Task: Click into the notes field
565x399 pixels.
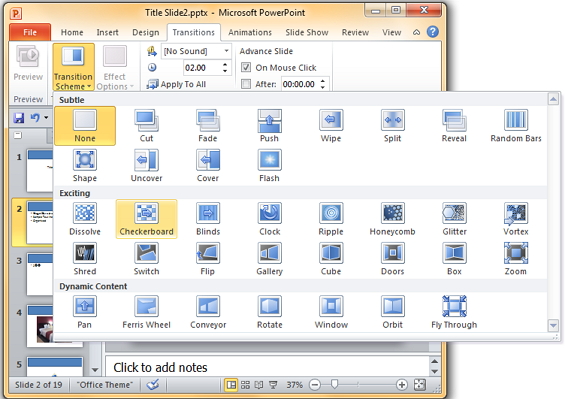Action: pos(267,367)
